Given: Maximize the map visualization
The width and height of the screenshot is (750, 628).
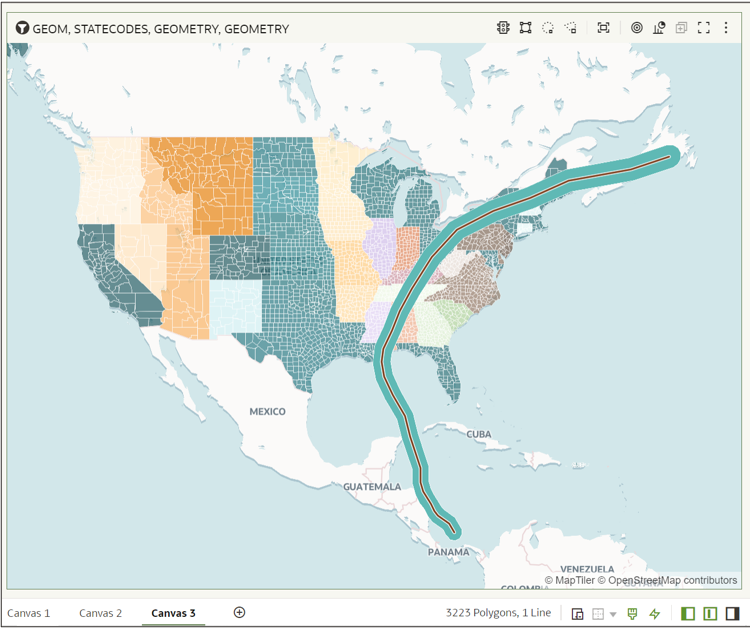Looking at the screenshot, I should [x=704, y=28].
